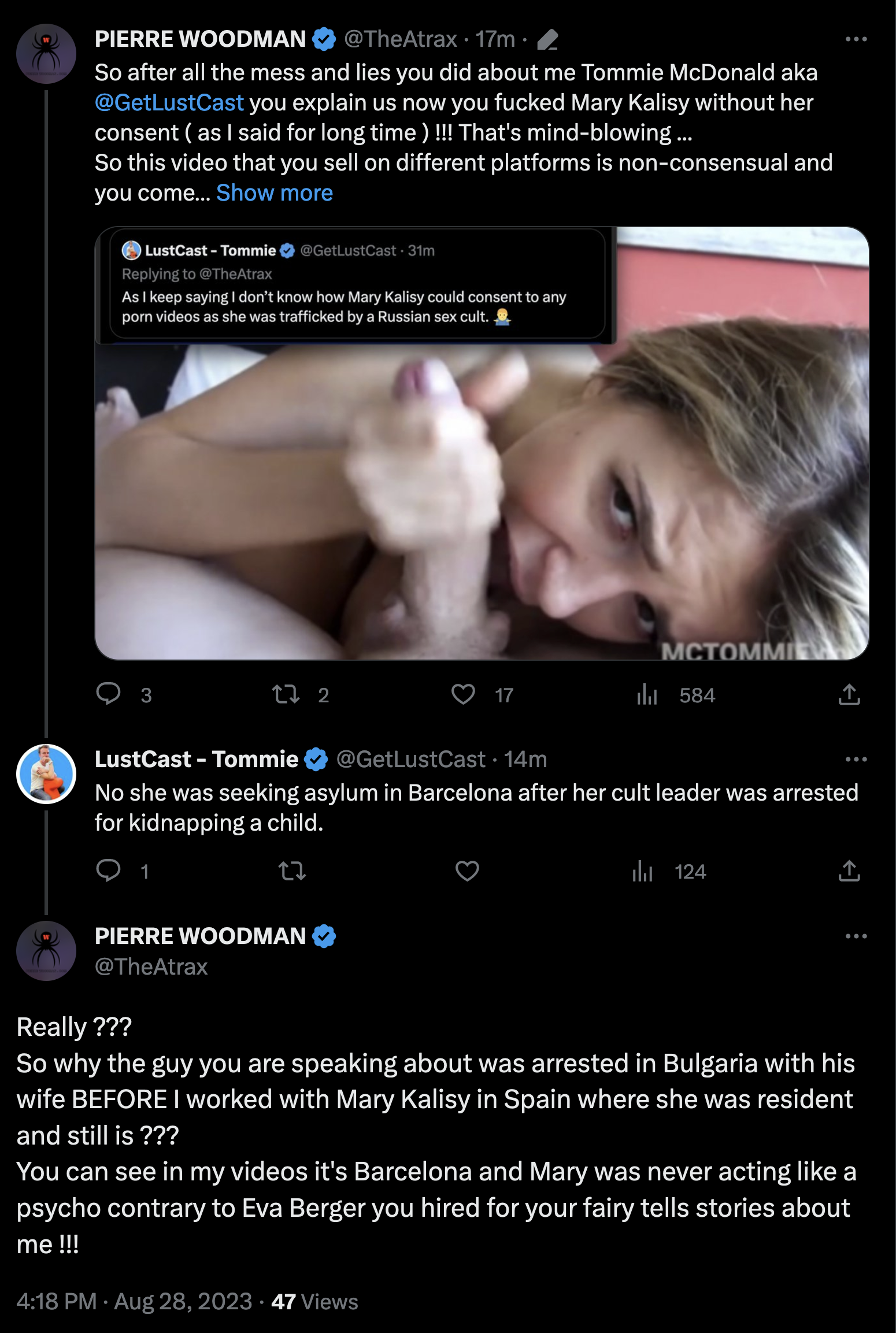Click the 4:18 PM Aug 28, 2023 timestamp
The width and height of the screenshot is (896, 1333).
(x=134, y=1302)
